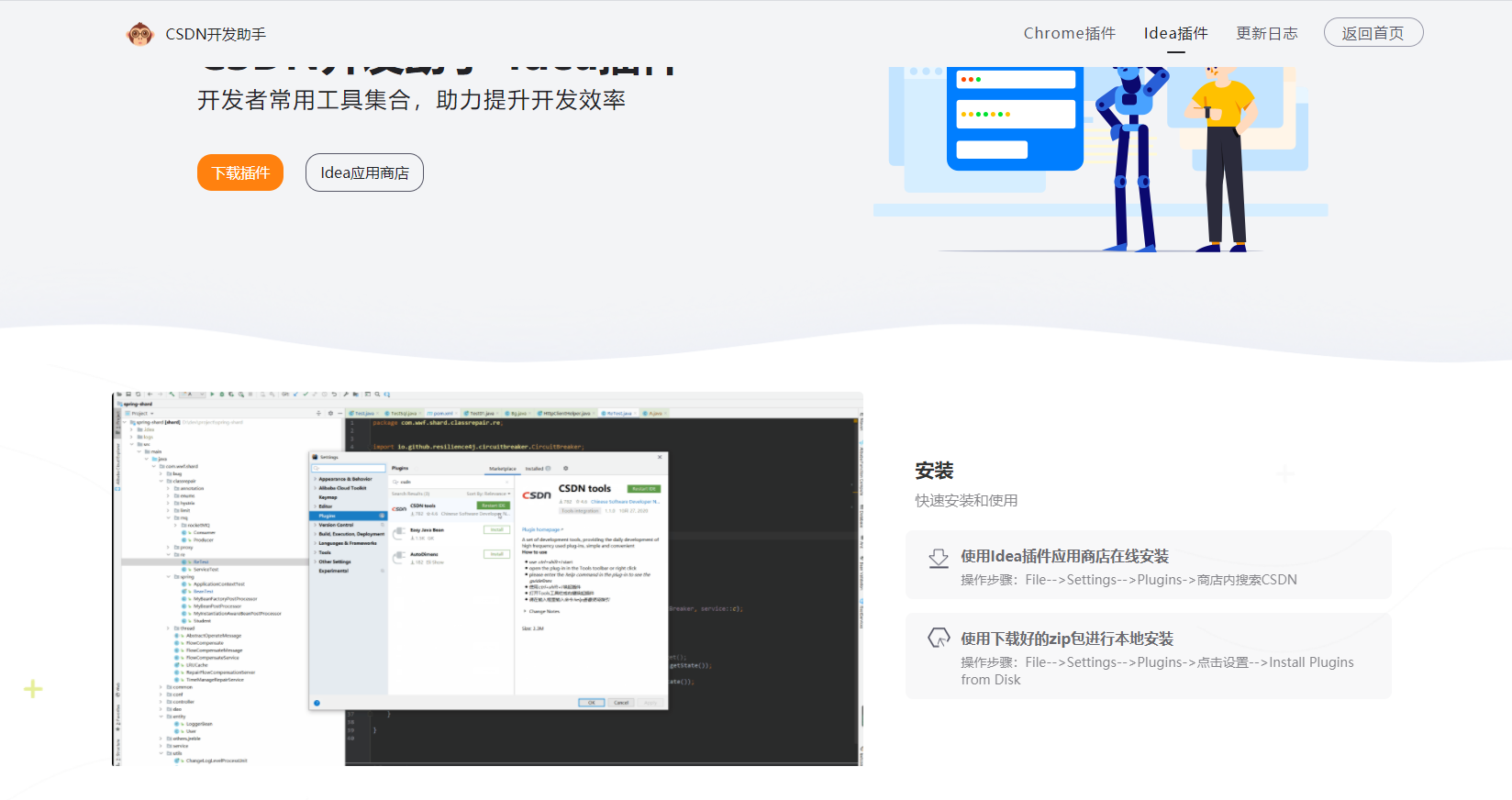Click the 返回首页 button

(x=1373, y=32)
